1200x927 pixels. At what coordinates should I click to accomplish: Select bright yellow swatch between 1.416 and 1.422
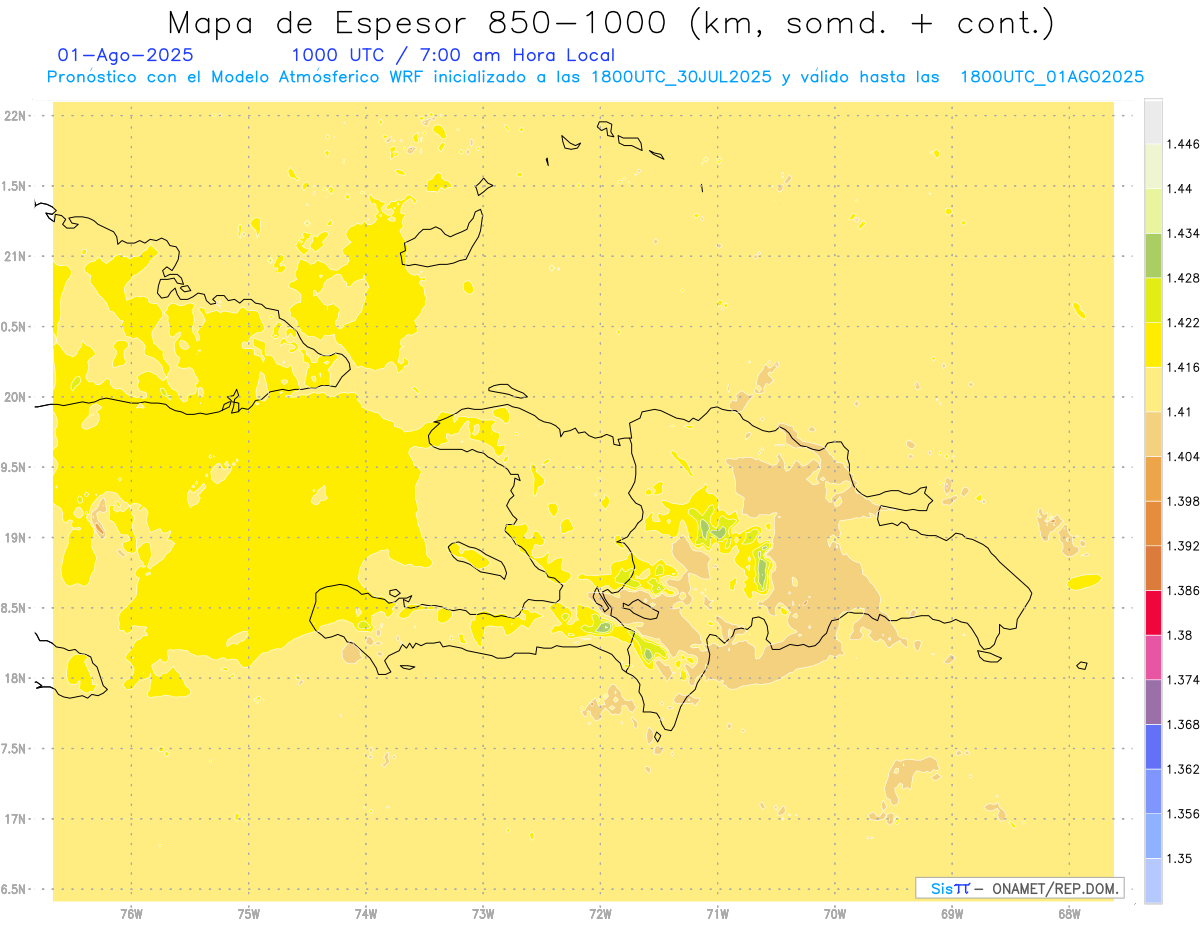(x=1153, y=344)
